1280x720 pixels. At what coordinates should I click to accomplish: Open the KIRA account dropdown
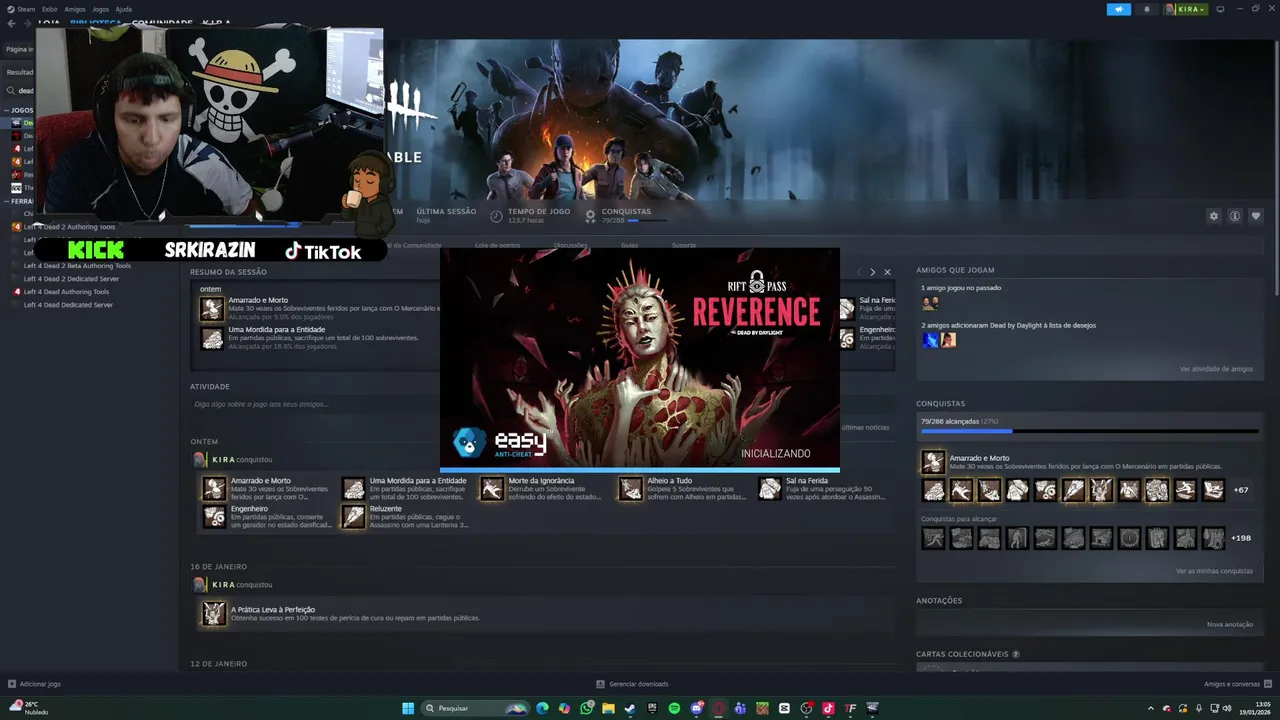1186,9
